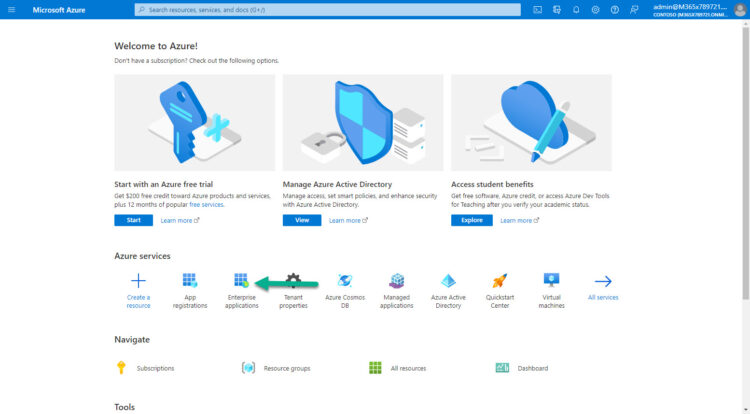Click the Dashboard icon
Screen dimensions: 750x414
tap(502, 368)
